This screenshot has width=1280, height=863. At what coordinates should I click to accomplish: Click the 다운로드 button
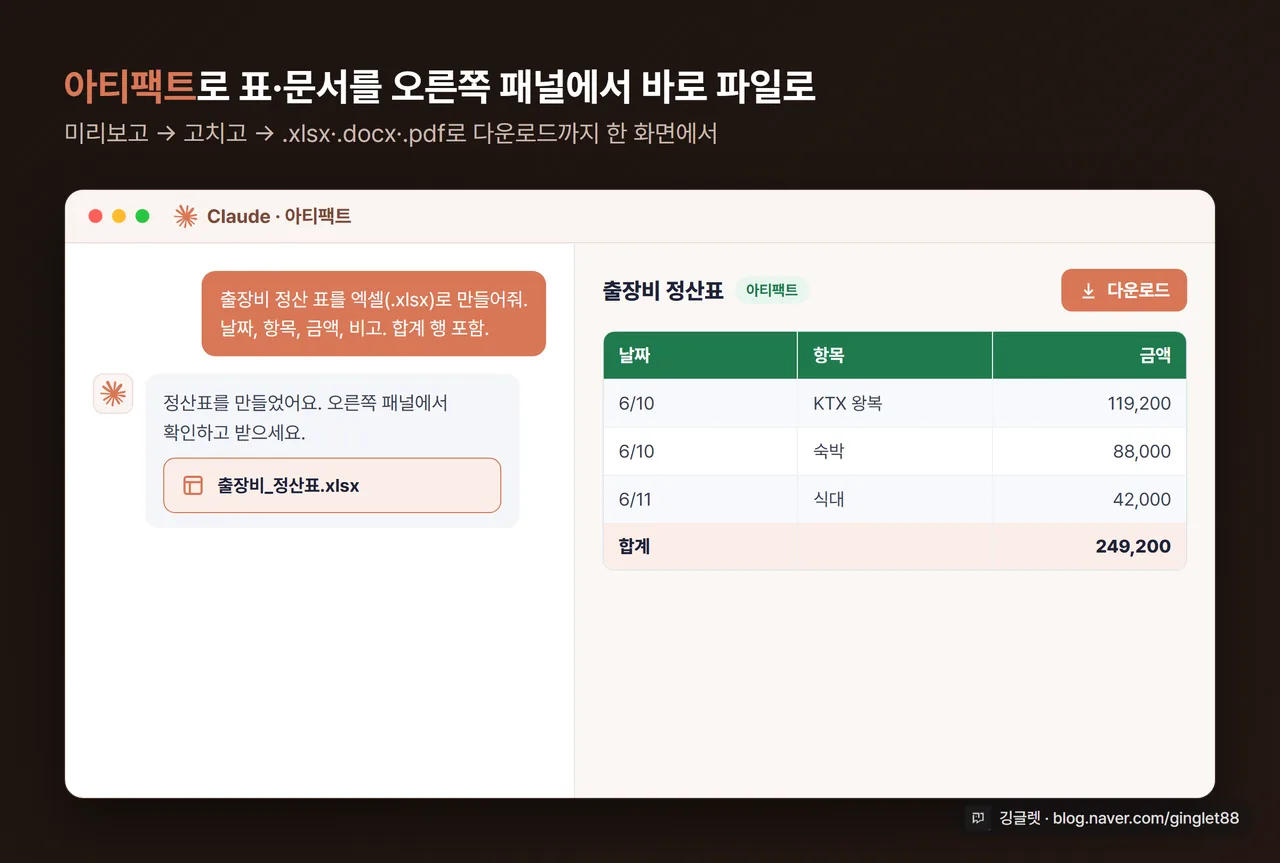pyautogui.click(x=1124, y=290)
